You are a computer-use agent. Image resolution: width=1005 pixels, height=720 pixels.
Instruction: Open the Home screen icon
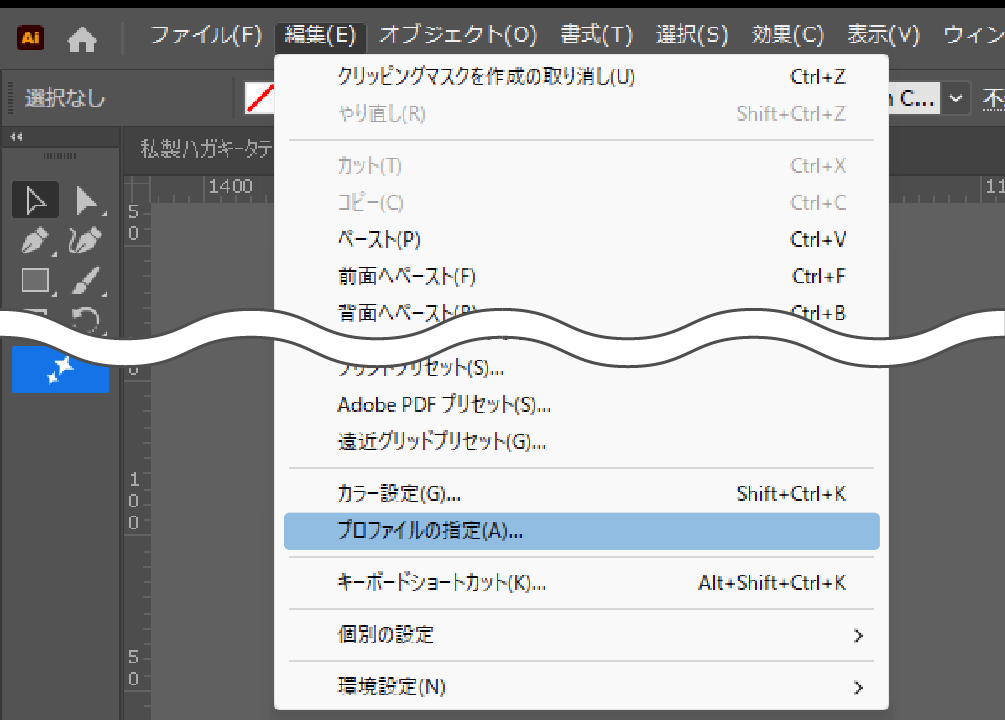(82, 40)
